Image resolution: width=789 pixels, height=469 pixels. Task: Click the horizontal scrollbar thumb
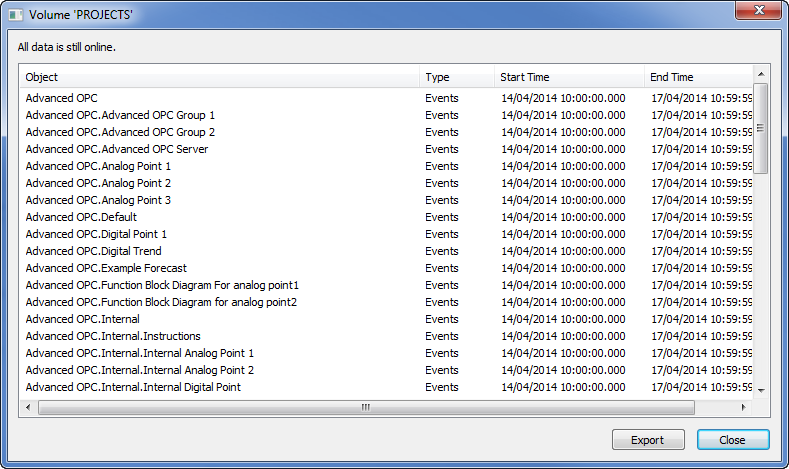(x=365, y=408)
